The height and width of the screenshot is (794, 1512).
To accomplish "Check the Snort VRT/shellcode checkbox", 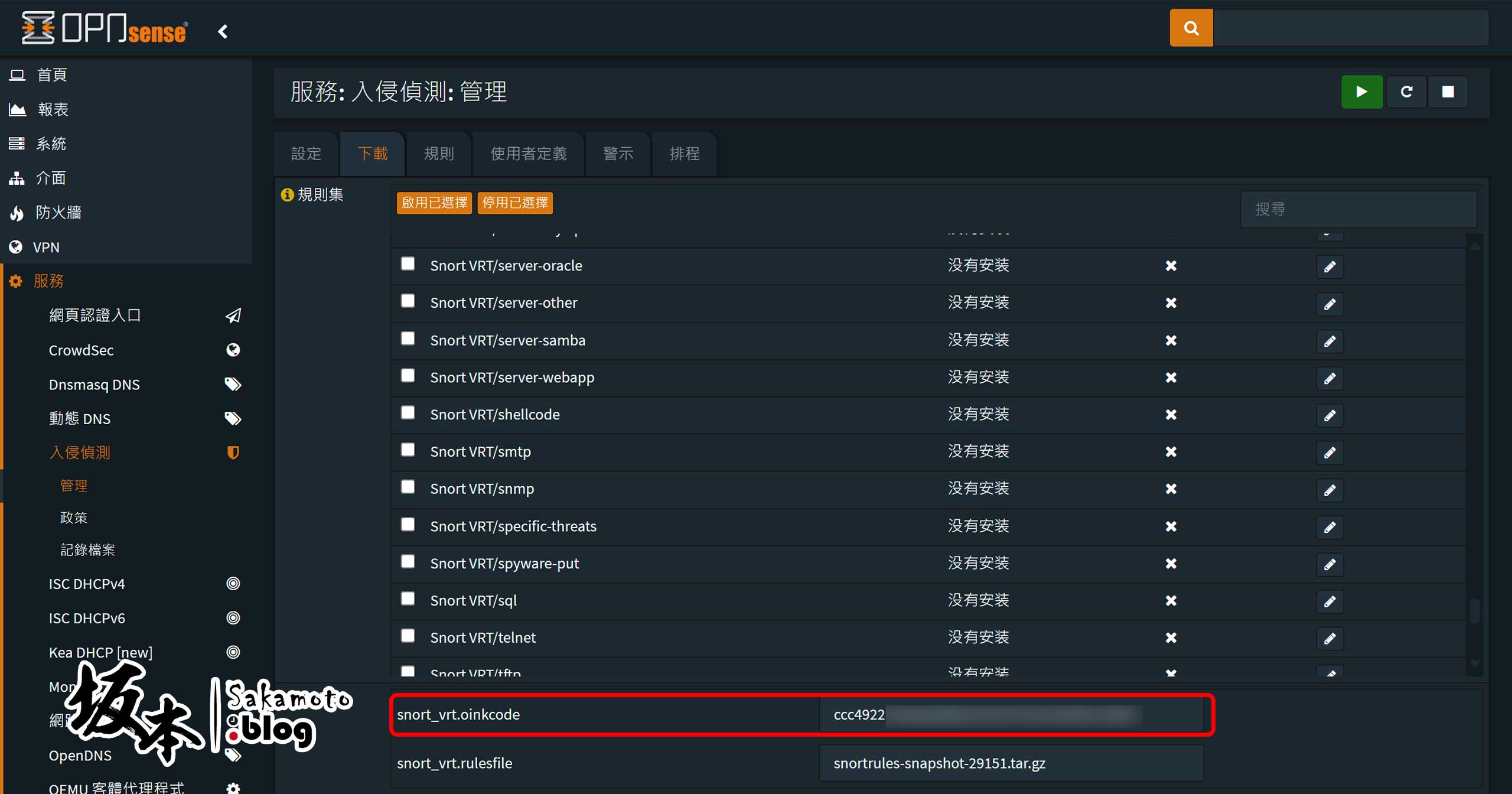I will point(408,412).
